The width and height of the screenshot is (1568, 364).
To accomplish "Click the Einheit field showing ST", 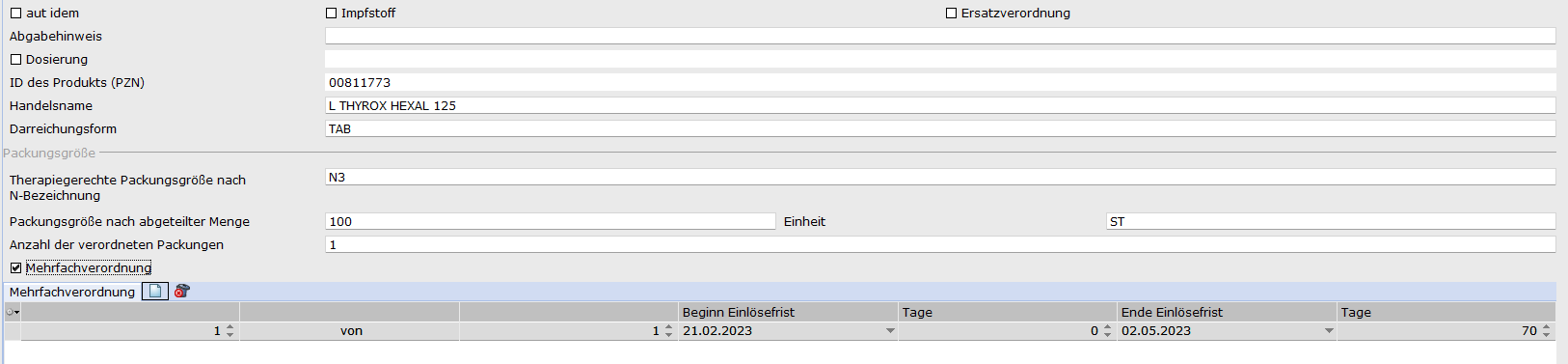I will pos(1331,221).
